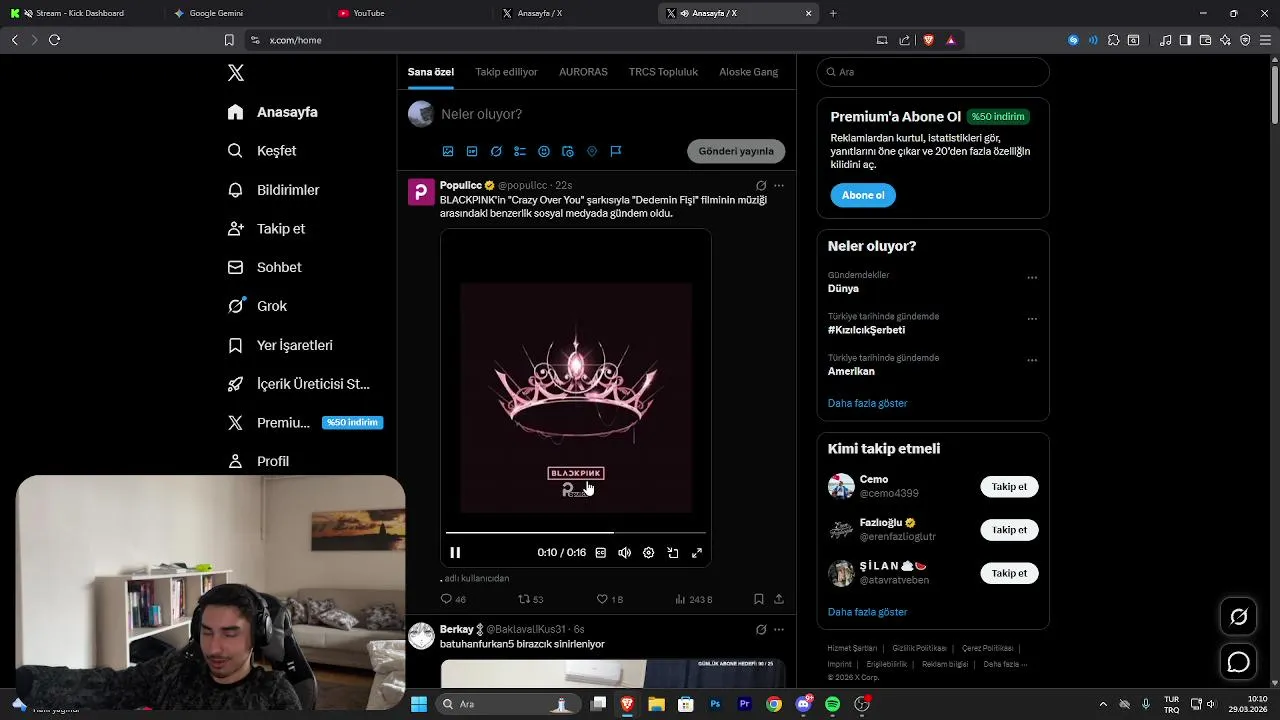The image size is (1280, 720).
Task: Click Gönderi yayınla button
Action: 736,151
